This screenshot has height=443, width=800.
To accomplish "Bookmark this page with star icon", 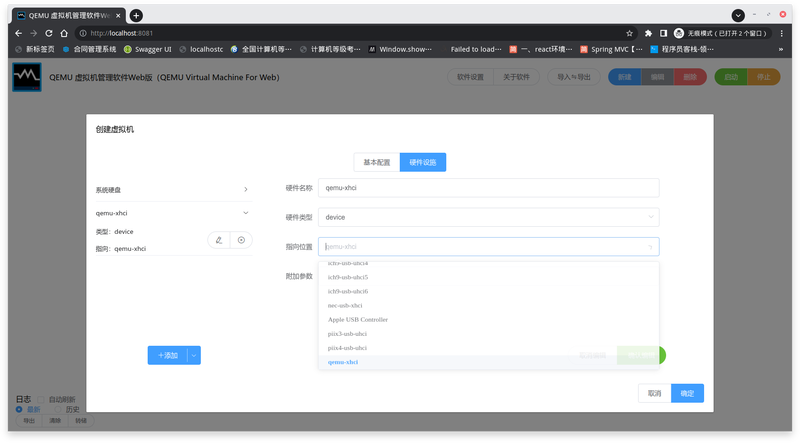I will click(x=630, y=33).
